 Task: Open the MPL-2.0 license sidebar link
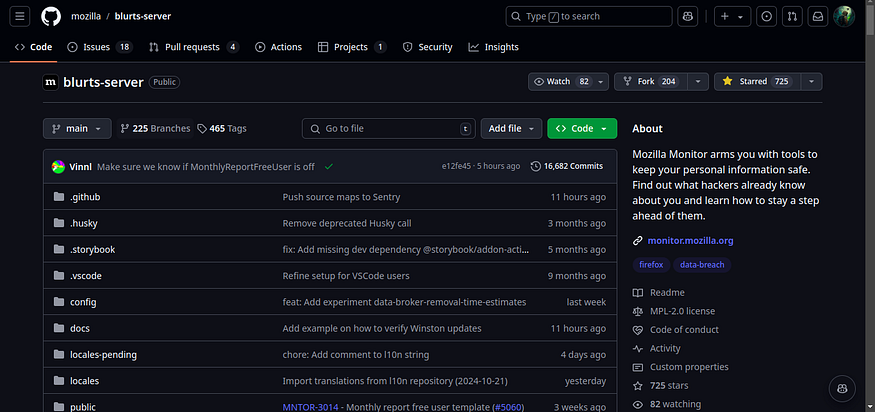point(674,312)
